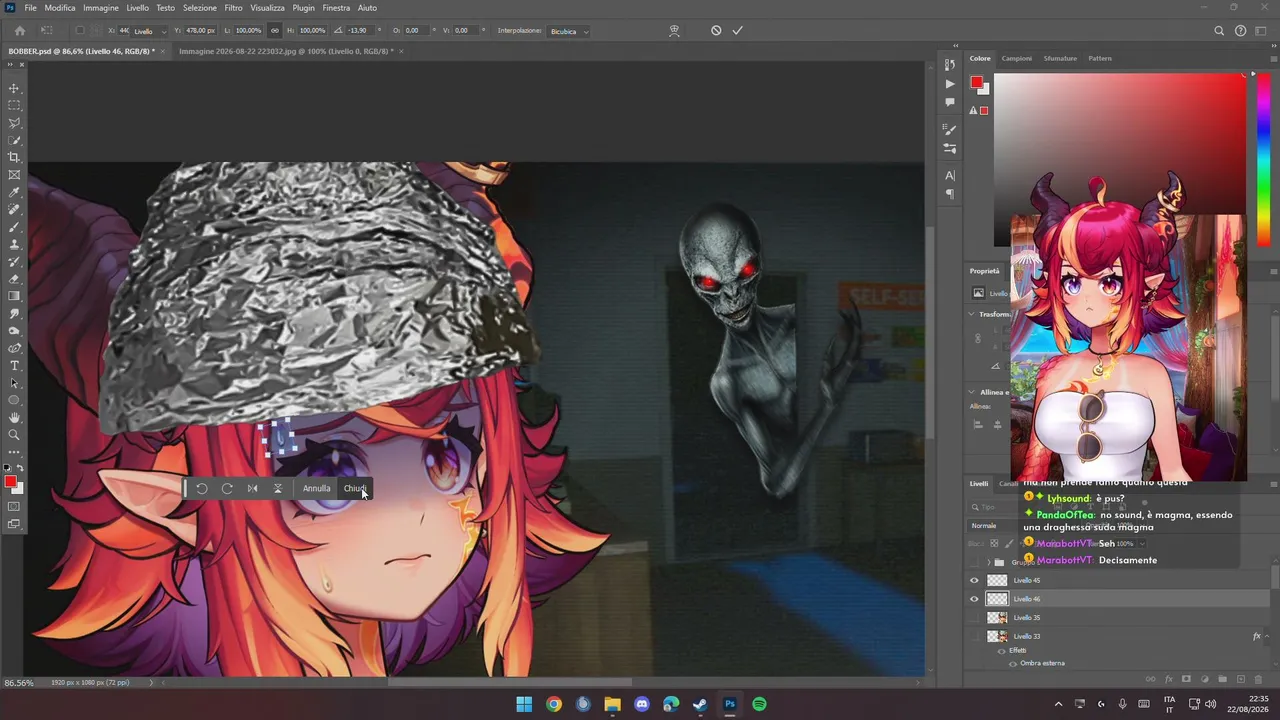Click Annulla in the transform bar
Viewport: 1280px width, 720px height.
coord(316,488)
